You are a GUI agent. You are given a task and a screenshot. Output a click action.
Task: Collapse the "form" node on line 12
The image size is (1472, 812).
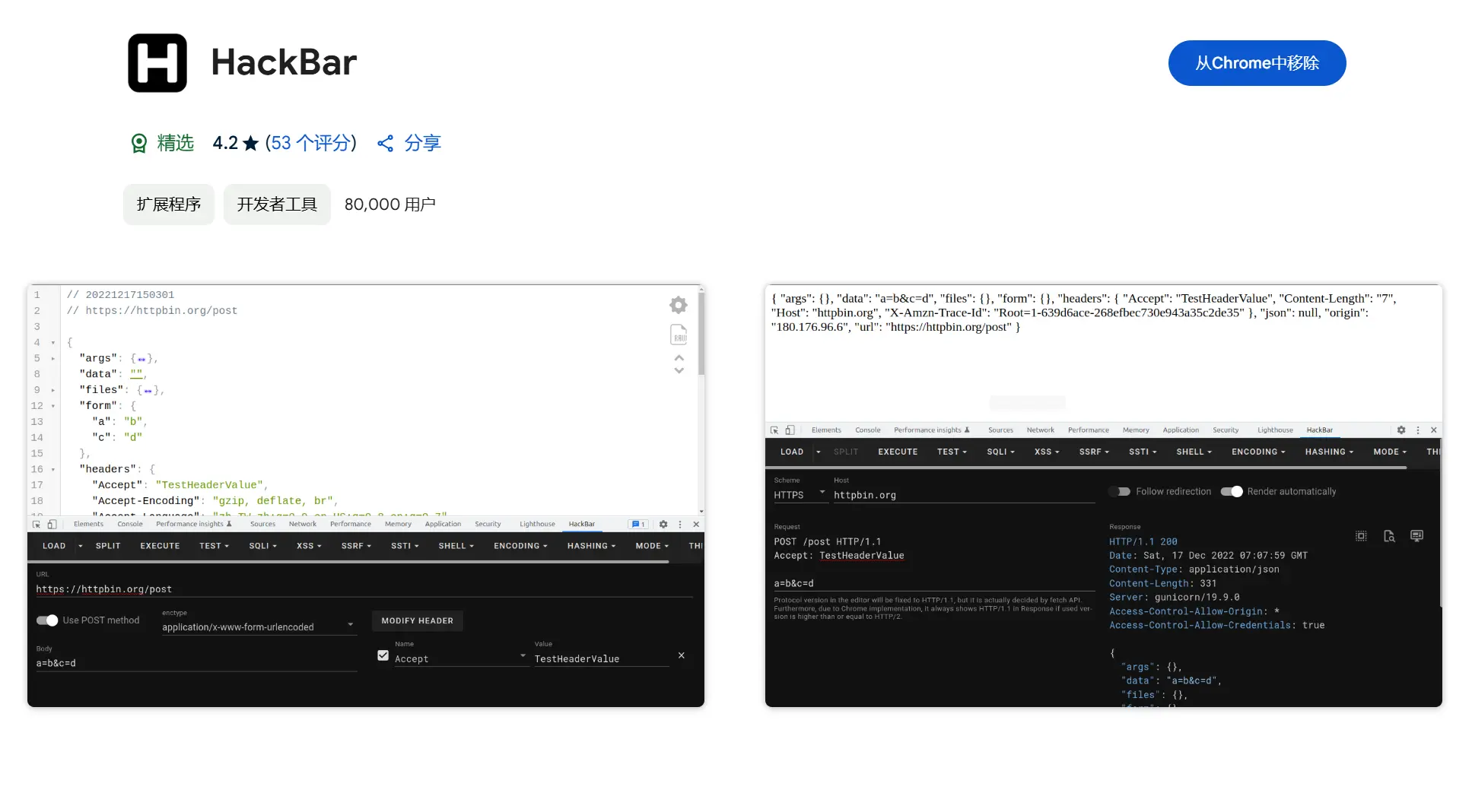coord(52,406)
